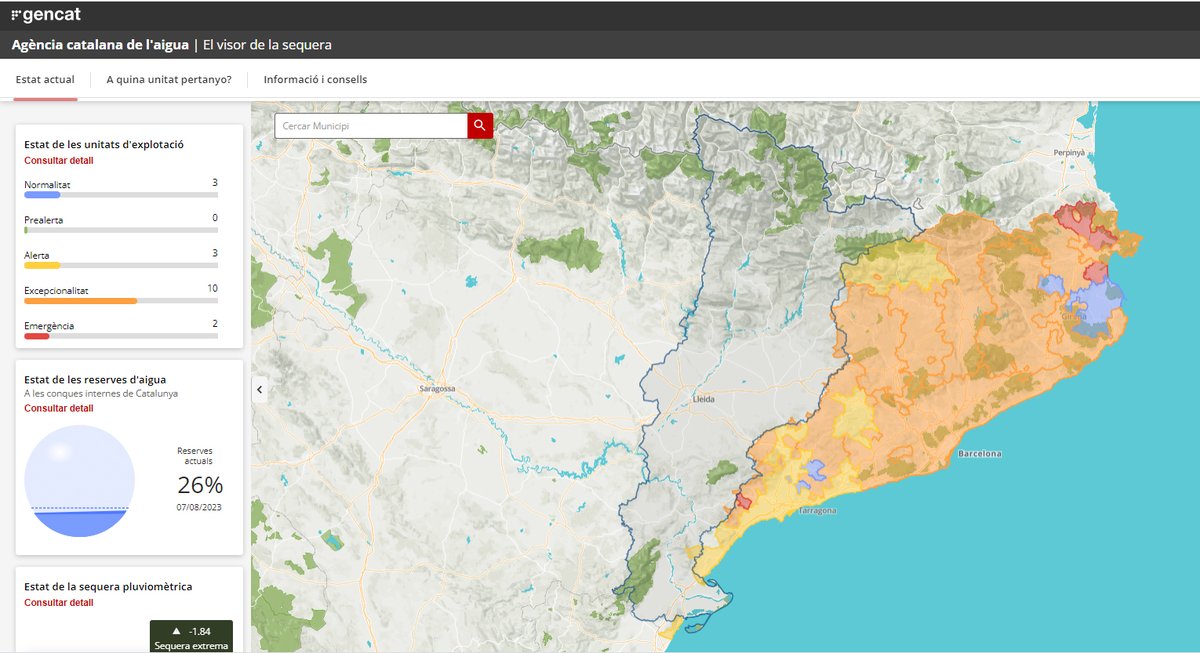
Task: Collapse the side panel using the chevron
Action: 259,389
